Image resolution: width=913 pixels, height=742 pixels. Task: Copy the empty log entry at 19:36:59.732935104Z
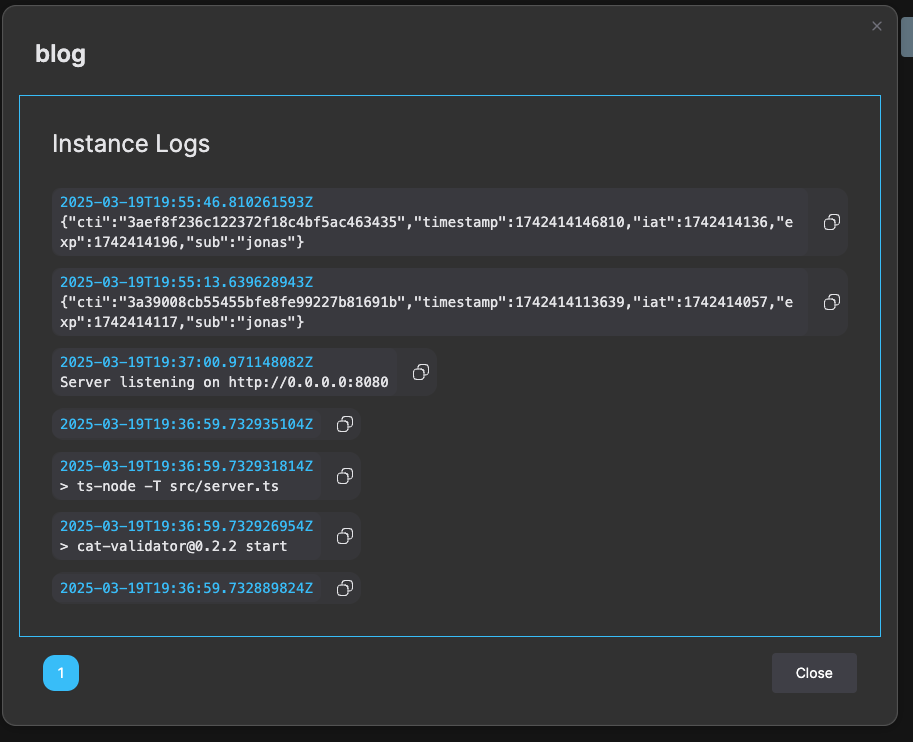(345, 424)
